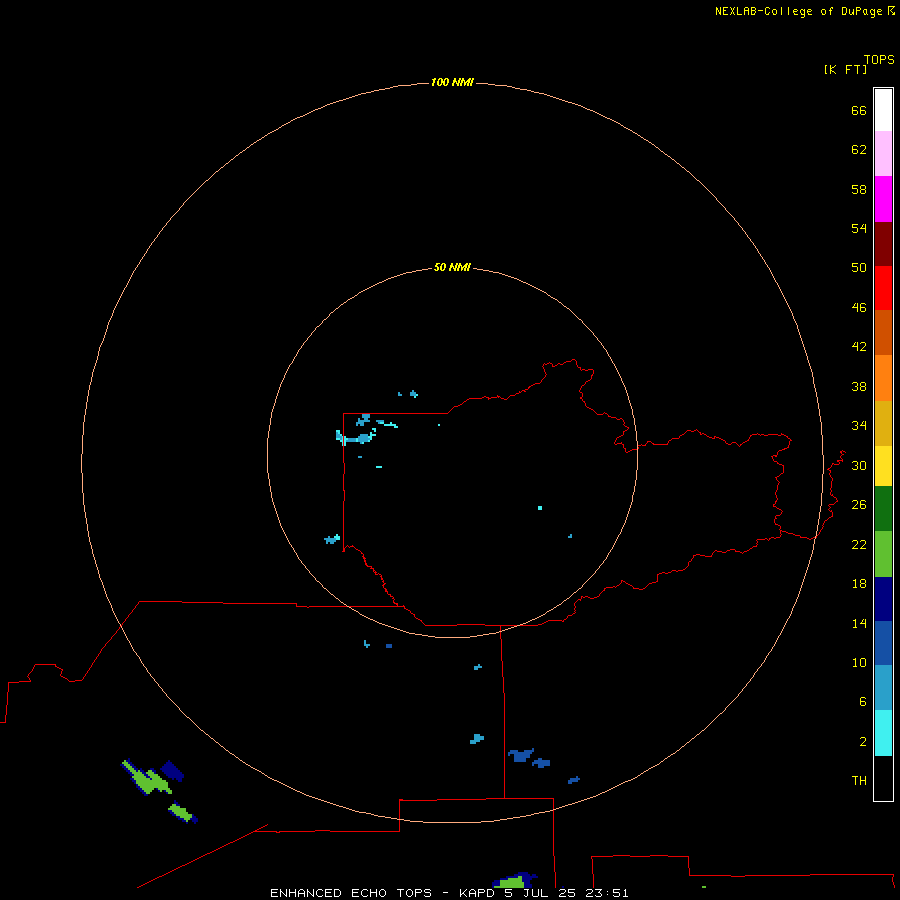Click the '18' legend value

[x=859, y=584]
